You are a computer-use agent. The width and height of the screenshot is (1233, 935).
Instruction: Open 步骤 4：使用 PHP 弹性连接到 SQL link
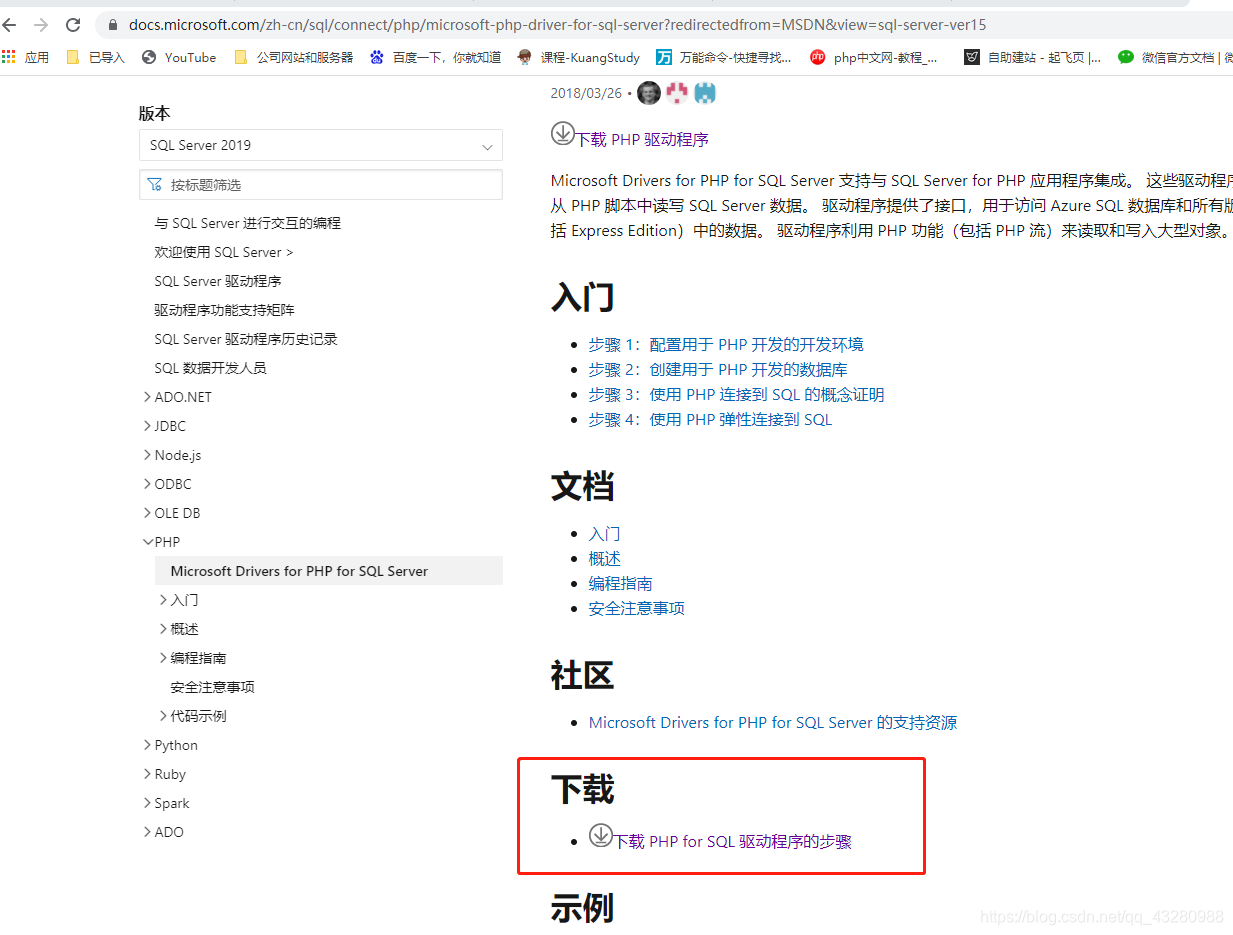[x=710, y=419]
